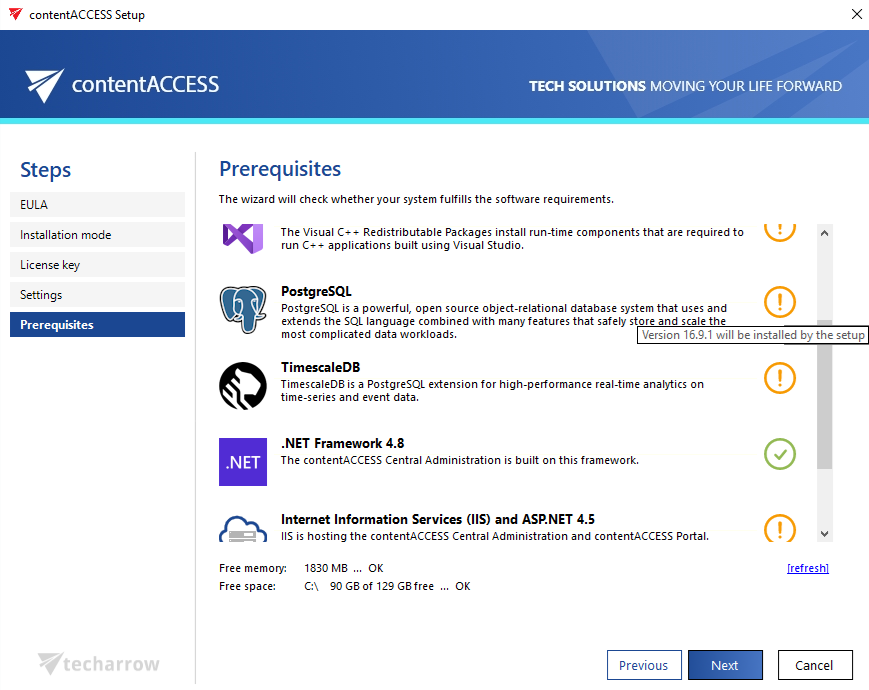The image size is (869, 690).
Task: Click the PostgreSQL elephant icon
Action: (x=243, y=310)
